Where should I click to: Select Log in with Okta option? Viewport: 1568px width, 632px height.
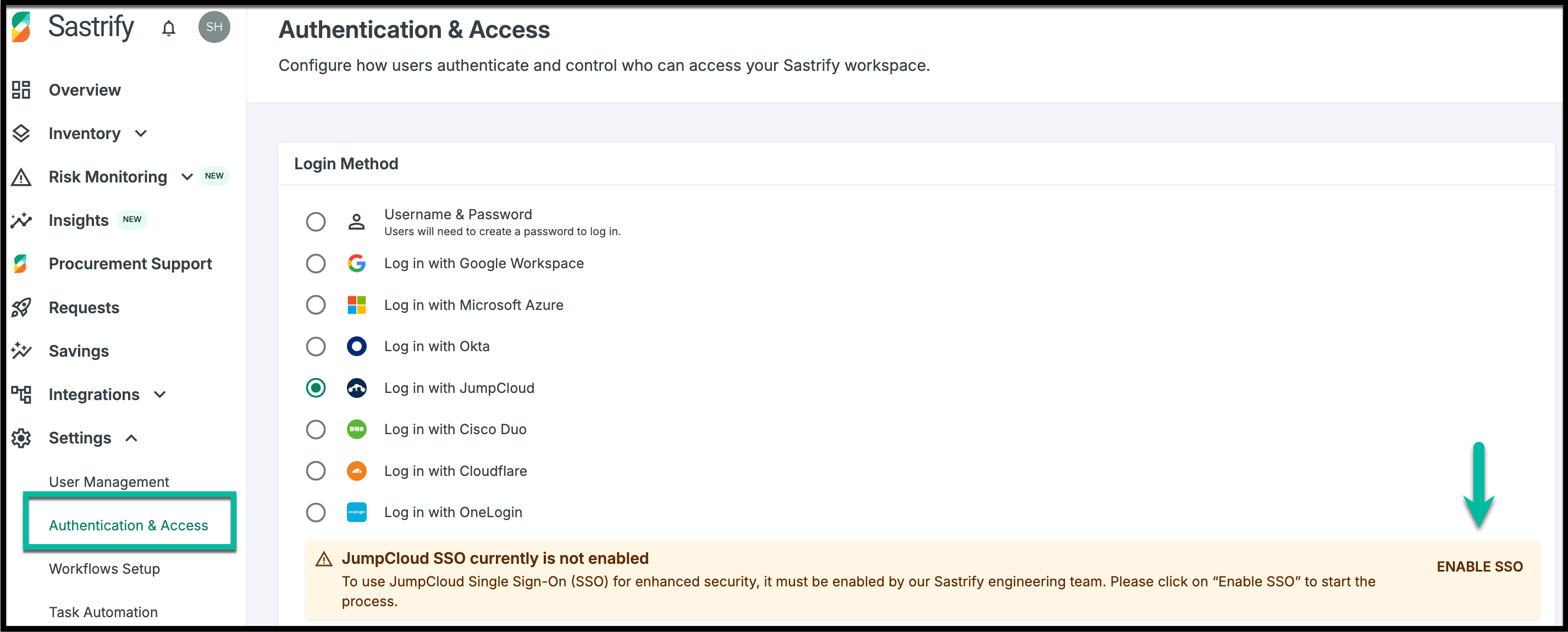(x=316, y=347)
